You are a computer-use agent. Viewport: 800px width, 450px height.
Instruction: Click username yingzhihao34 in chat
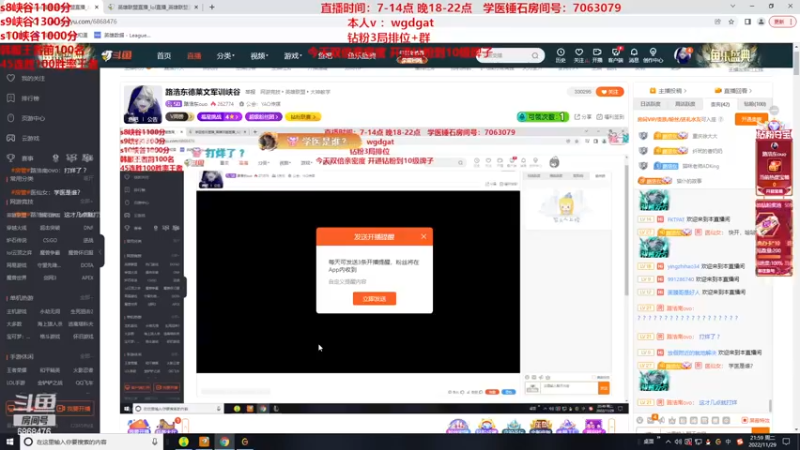pos(684,266)
